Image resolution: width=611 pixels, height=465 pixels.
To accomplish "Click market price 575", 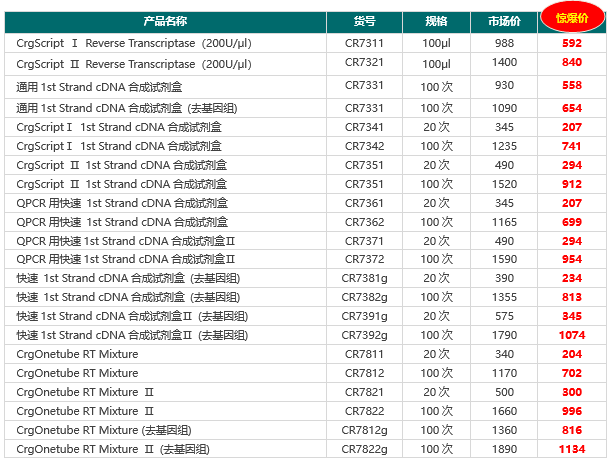I will (504, 316).
